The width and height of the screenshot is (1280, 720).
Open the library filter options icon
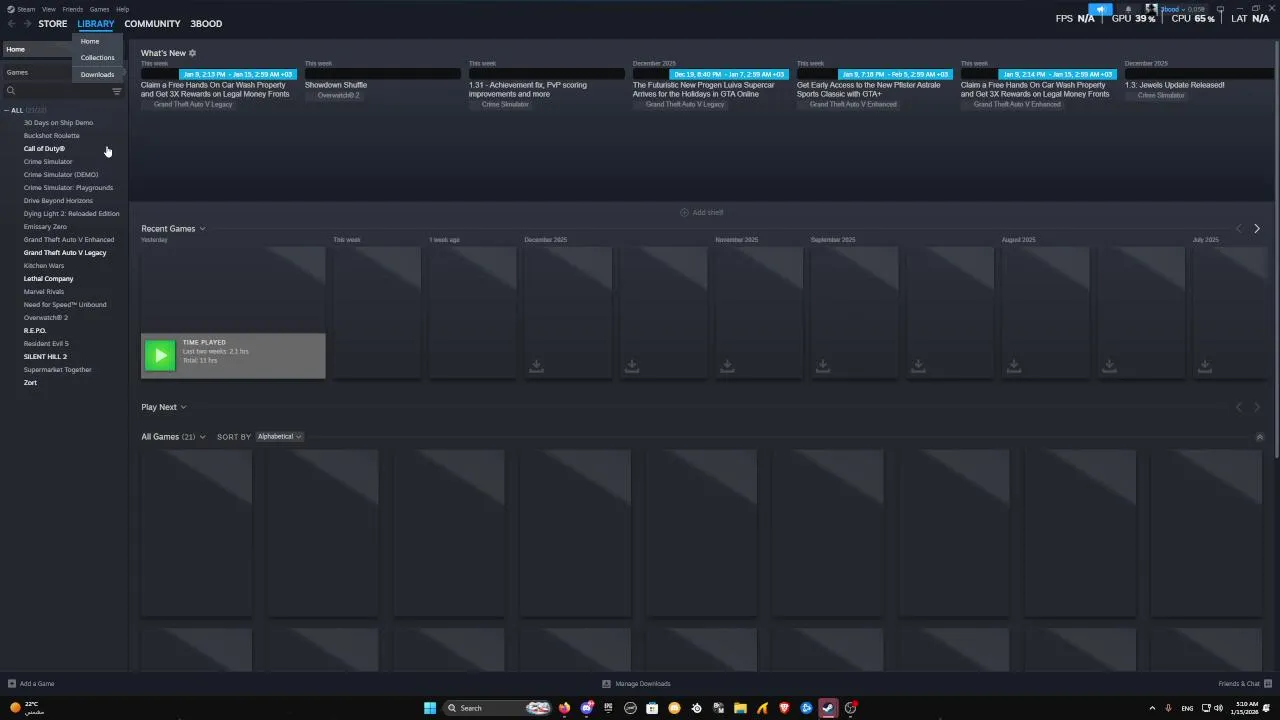(x=116, y=91)
